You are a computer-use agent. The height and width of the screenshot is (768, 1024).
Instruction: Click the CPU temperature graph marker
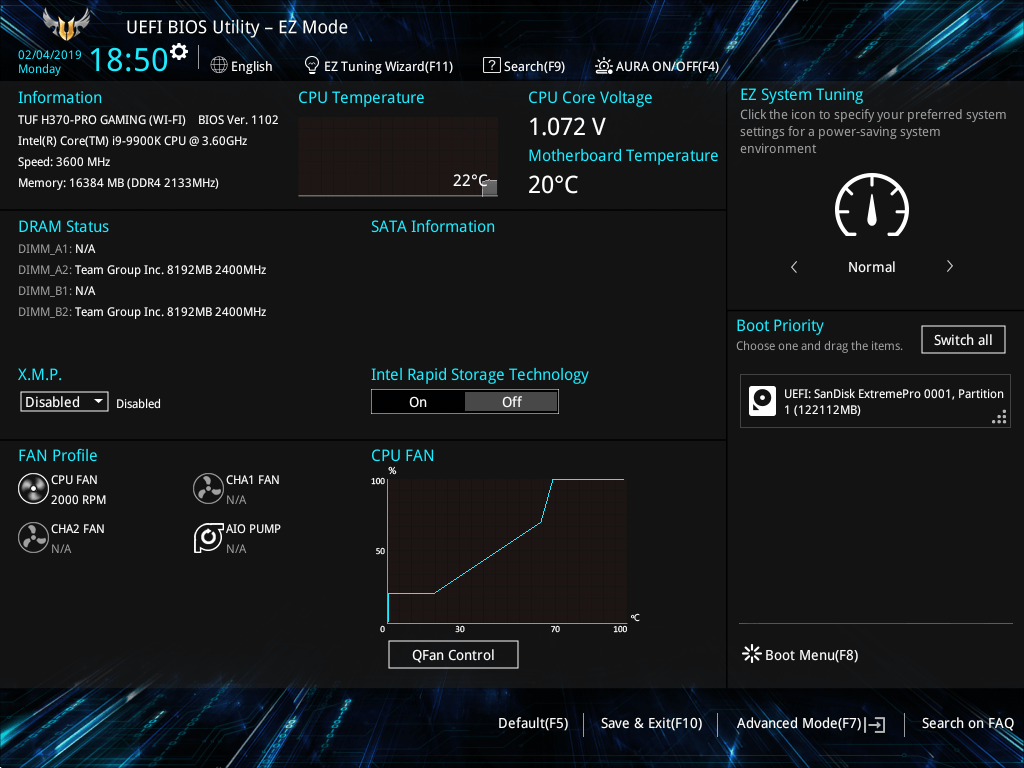[x=489, y=188]
